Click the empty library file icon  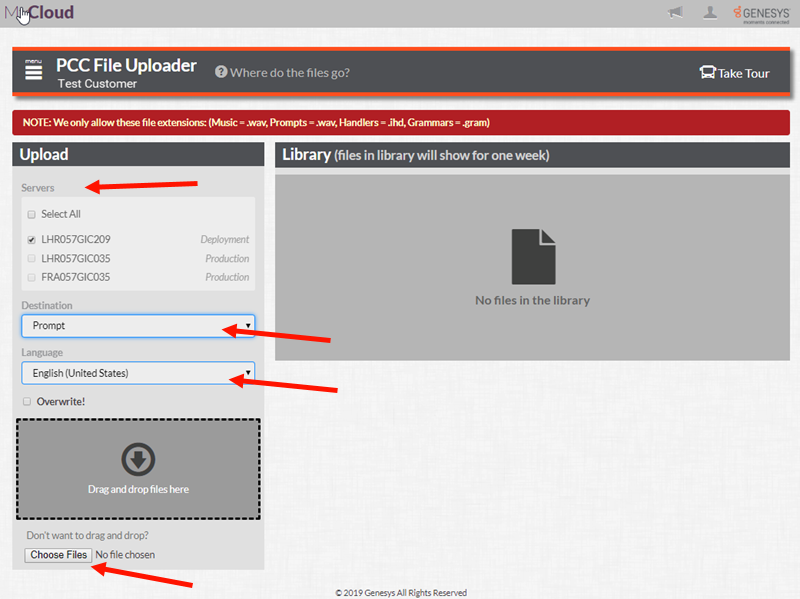(x=533, y=257)
